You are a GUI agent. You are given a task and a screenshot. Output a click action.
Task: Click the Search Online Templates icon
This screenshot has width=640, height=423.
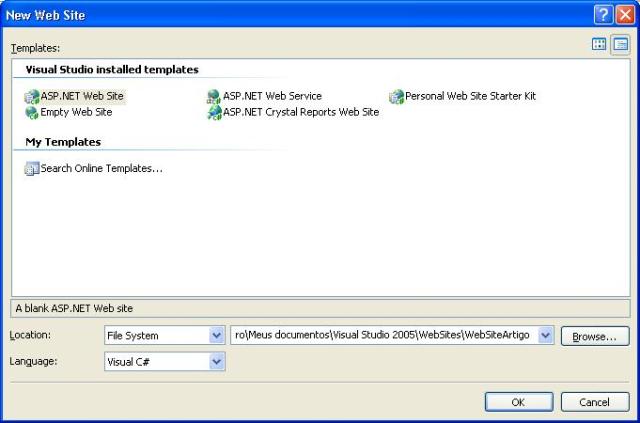coord(31,169)
